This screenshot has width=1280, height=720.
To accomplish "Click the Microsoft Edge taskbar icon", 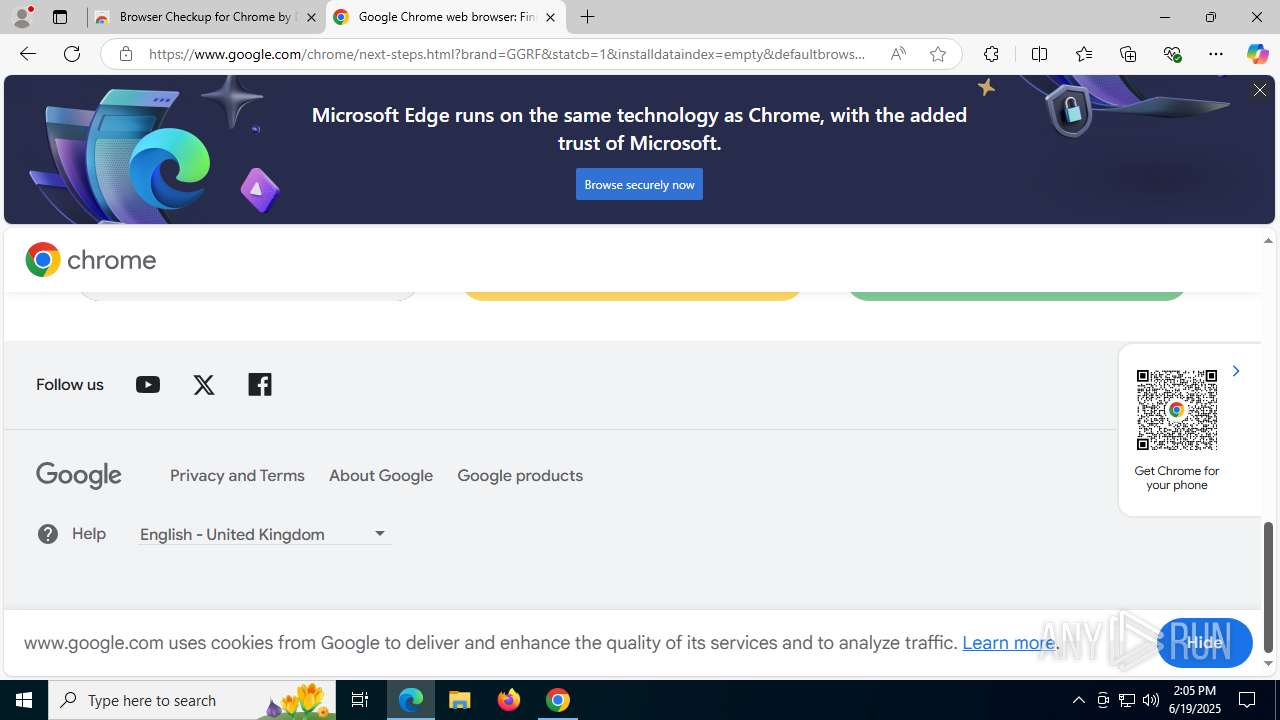I will [x=411, y=700].
